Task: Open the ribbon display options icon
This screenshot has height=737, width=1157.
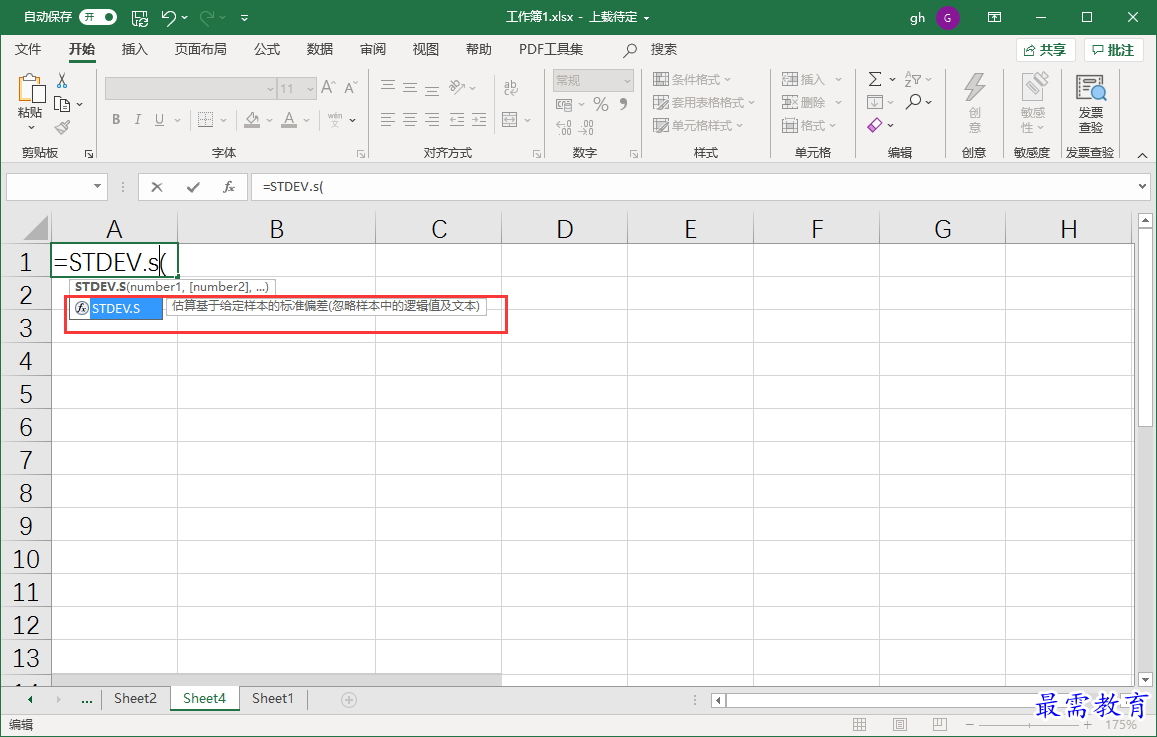Action: click(x=995, y=17)
